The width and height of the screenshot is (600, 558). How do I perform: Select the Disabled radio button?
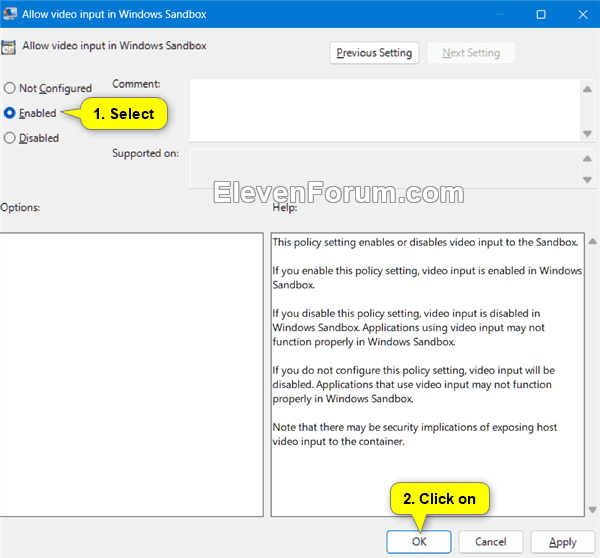pyautogui.click(x=10, y=138)
